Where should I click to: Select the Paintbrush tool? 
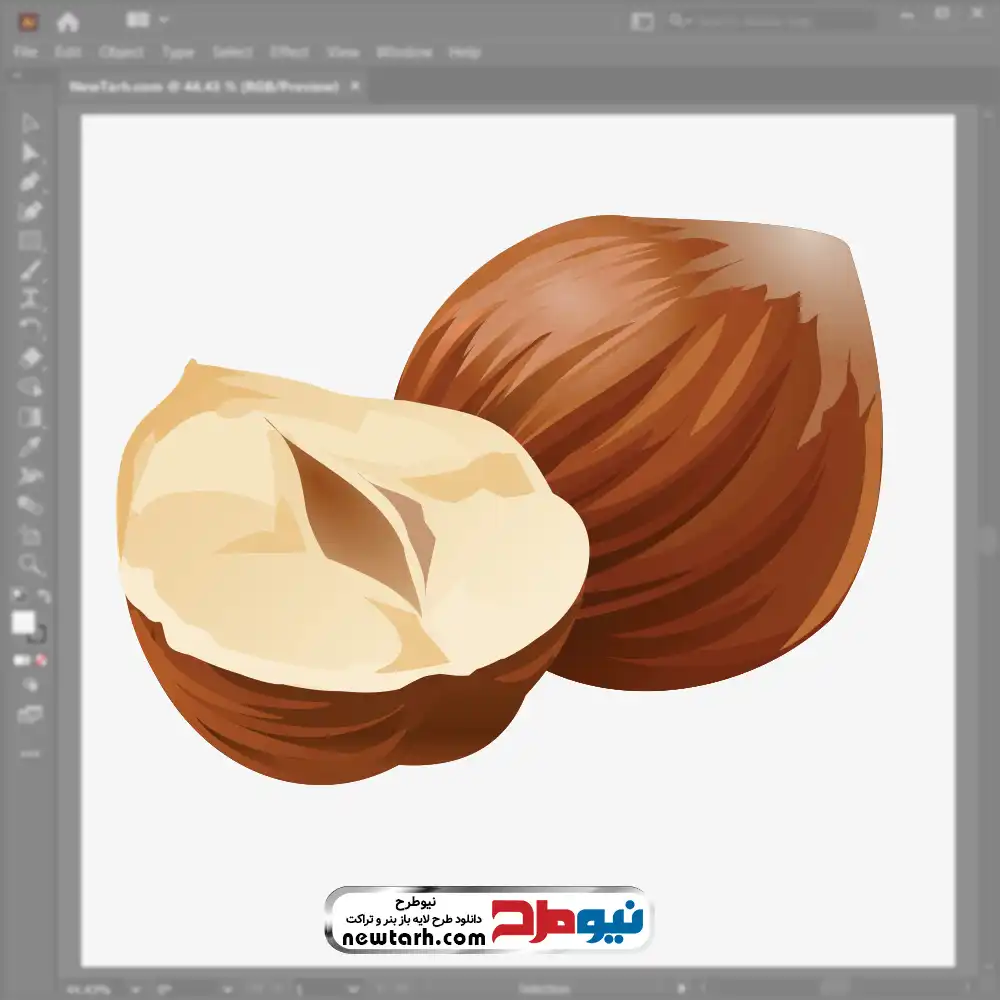pos(30,270)
